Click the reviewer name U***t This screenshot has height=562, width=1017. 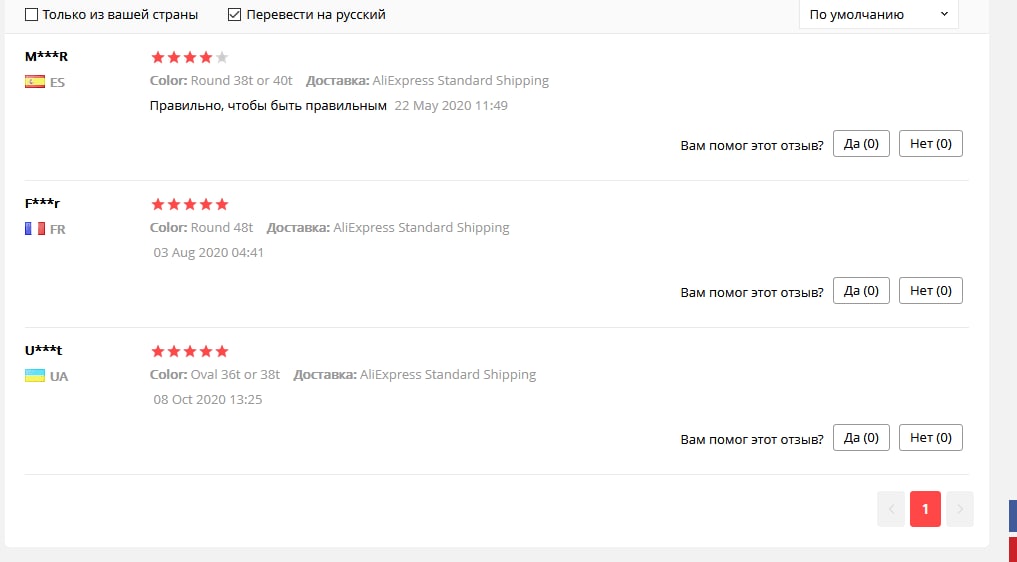click(x=44, y=350)
